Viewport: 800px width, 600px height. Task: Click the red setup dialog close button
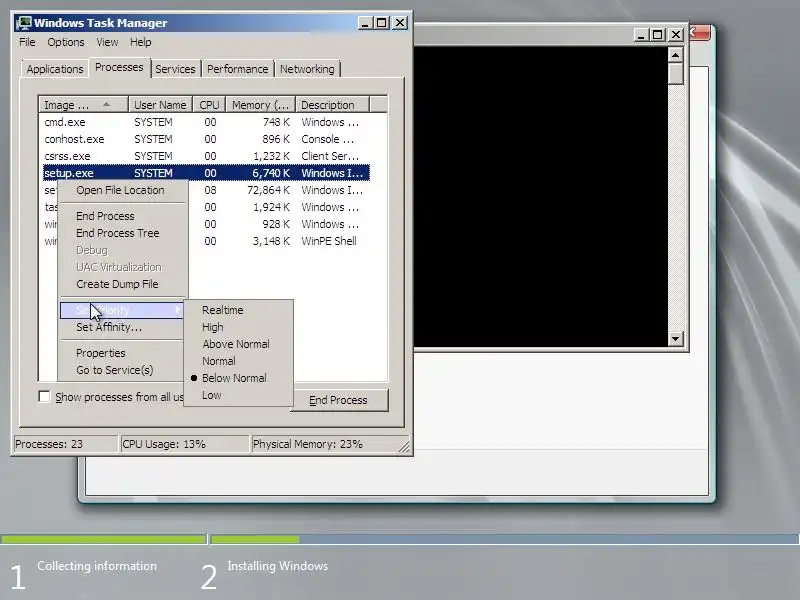[x=699, y=33]
